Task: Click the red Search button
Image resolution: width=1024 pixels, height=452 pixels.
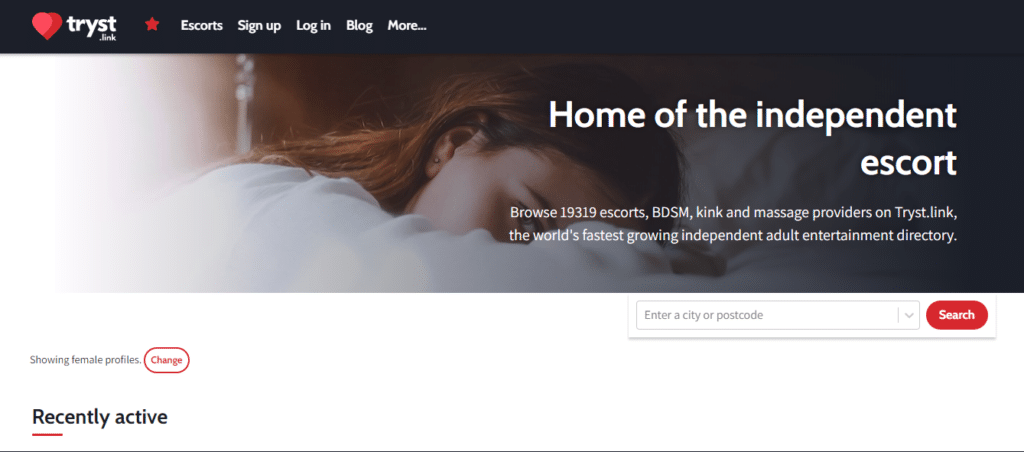Action: 957,315
